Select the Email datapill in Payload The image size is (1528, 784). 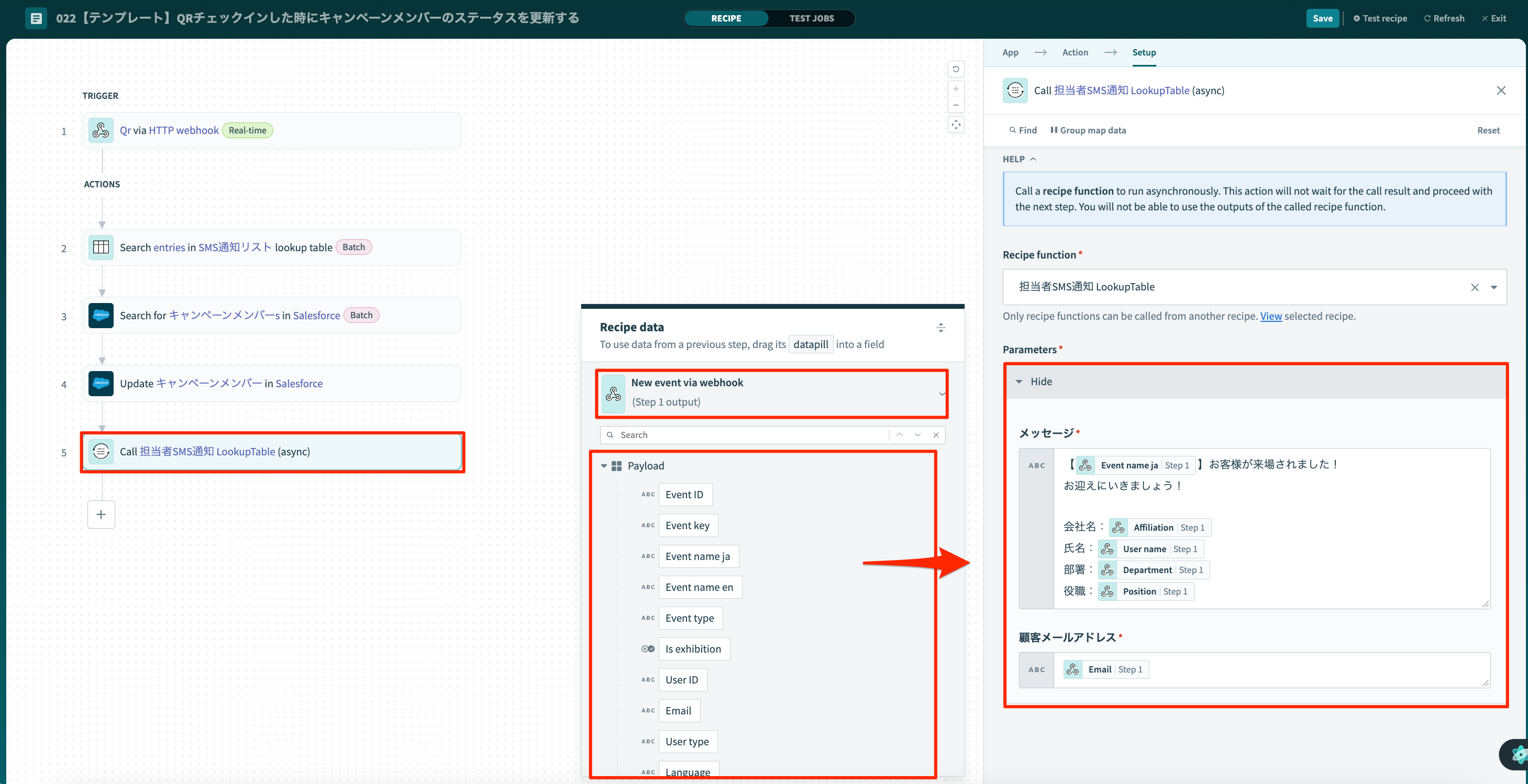(679, 710)
